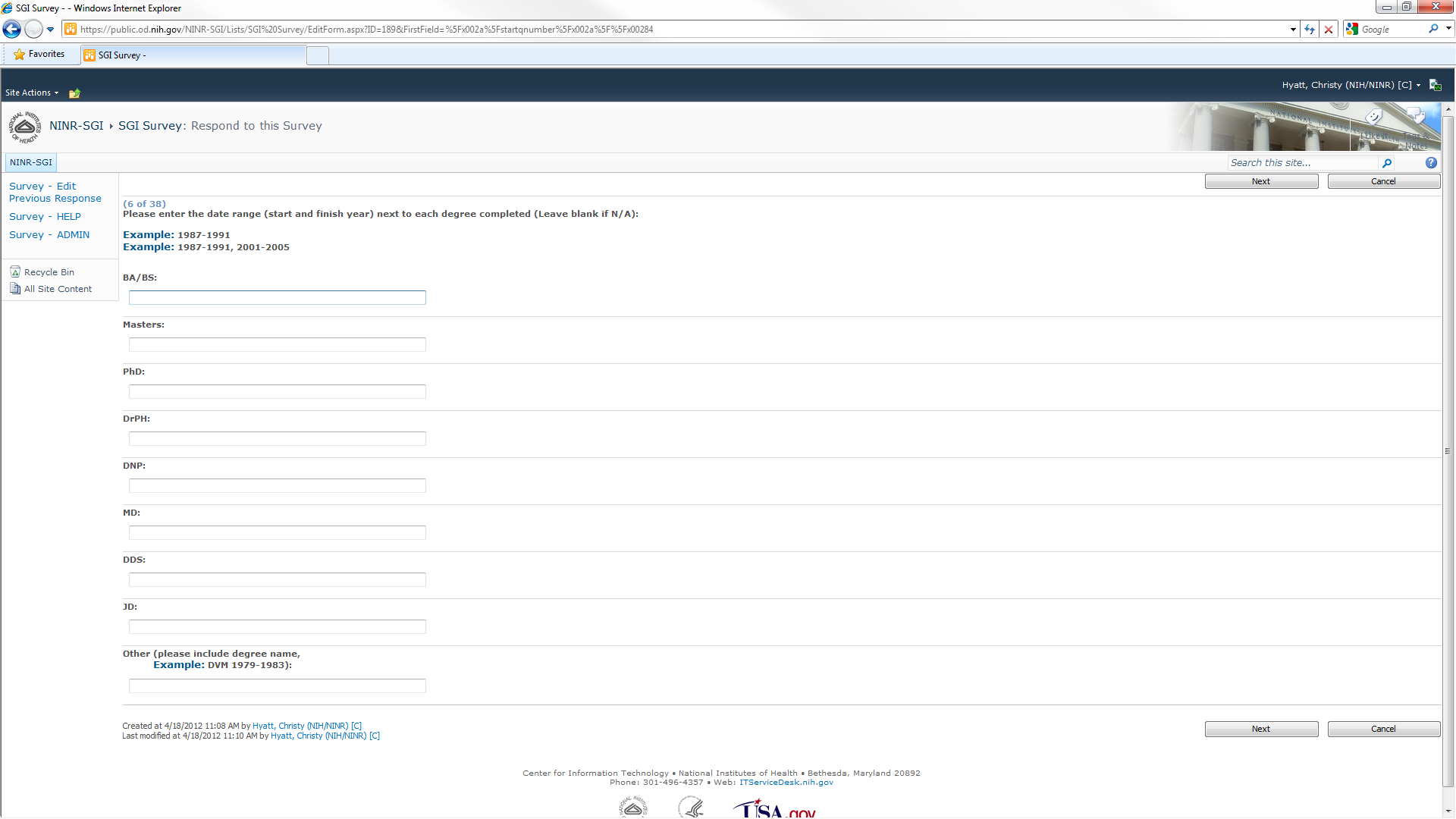Click the page vertical scrollbar thumb

click(x=1448, y=450)
